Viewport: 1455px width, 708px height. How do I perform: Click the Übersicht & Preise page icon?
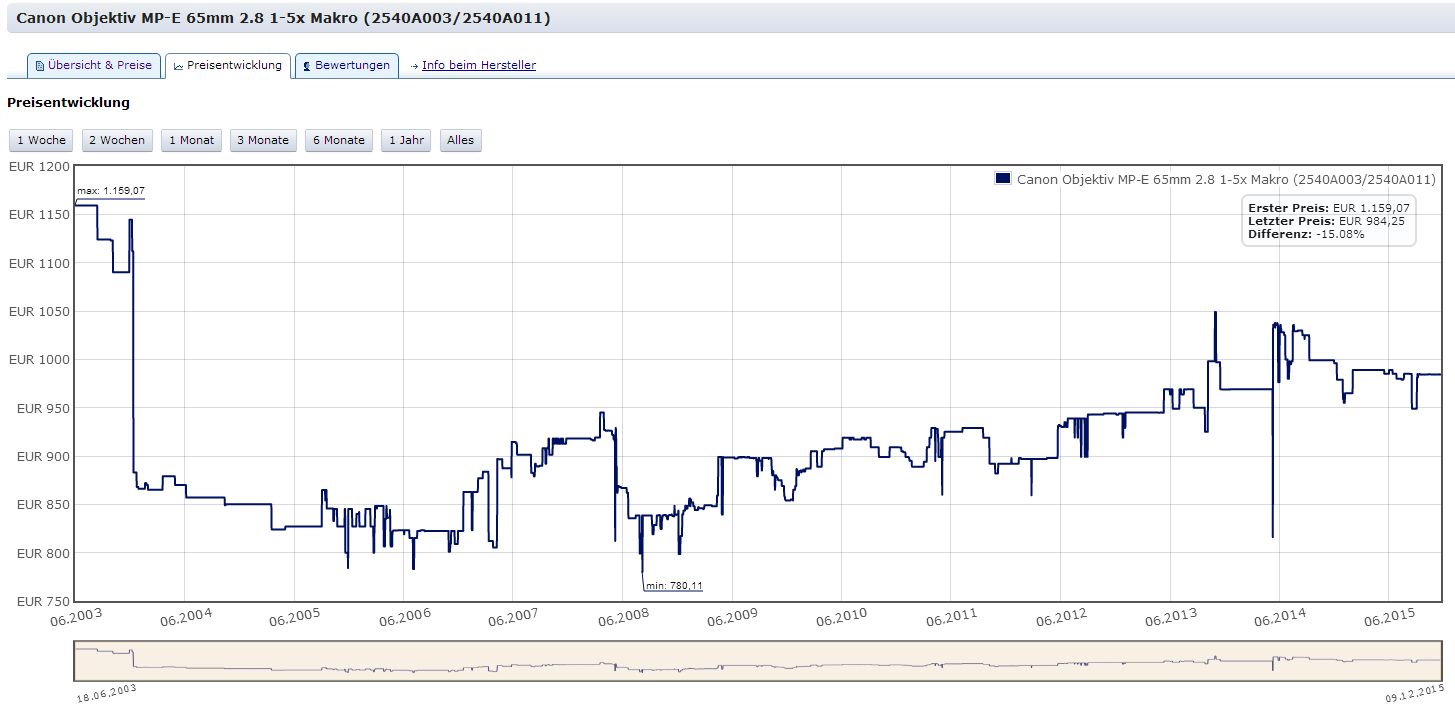coord(40,66)
